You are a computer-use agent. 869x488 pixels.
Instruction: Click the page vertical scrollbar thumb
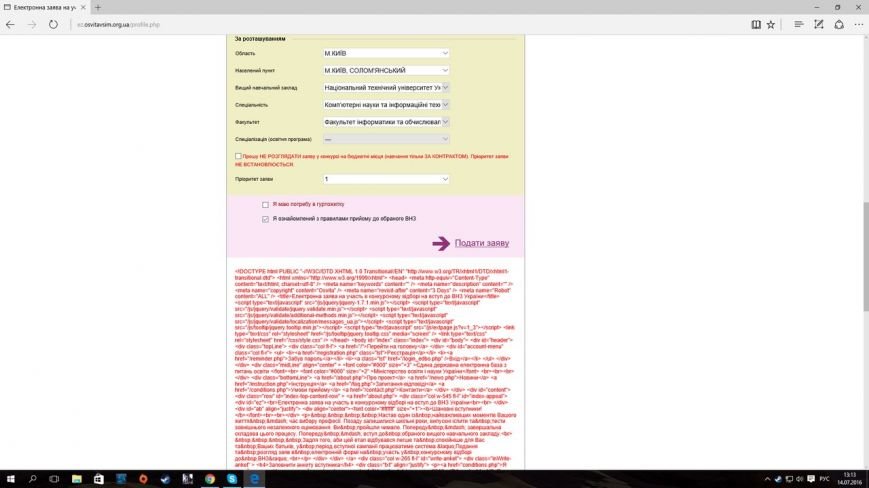(865, 256)
